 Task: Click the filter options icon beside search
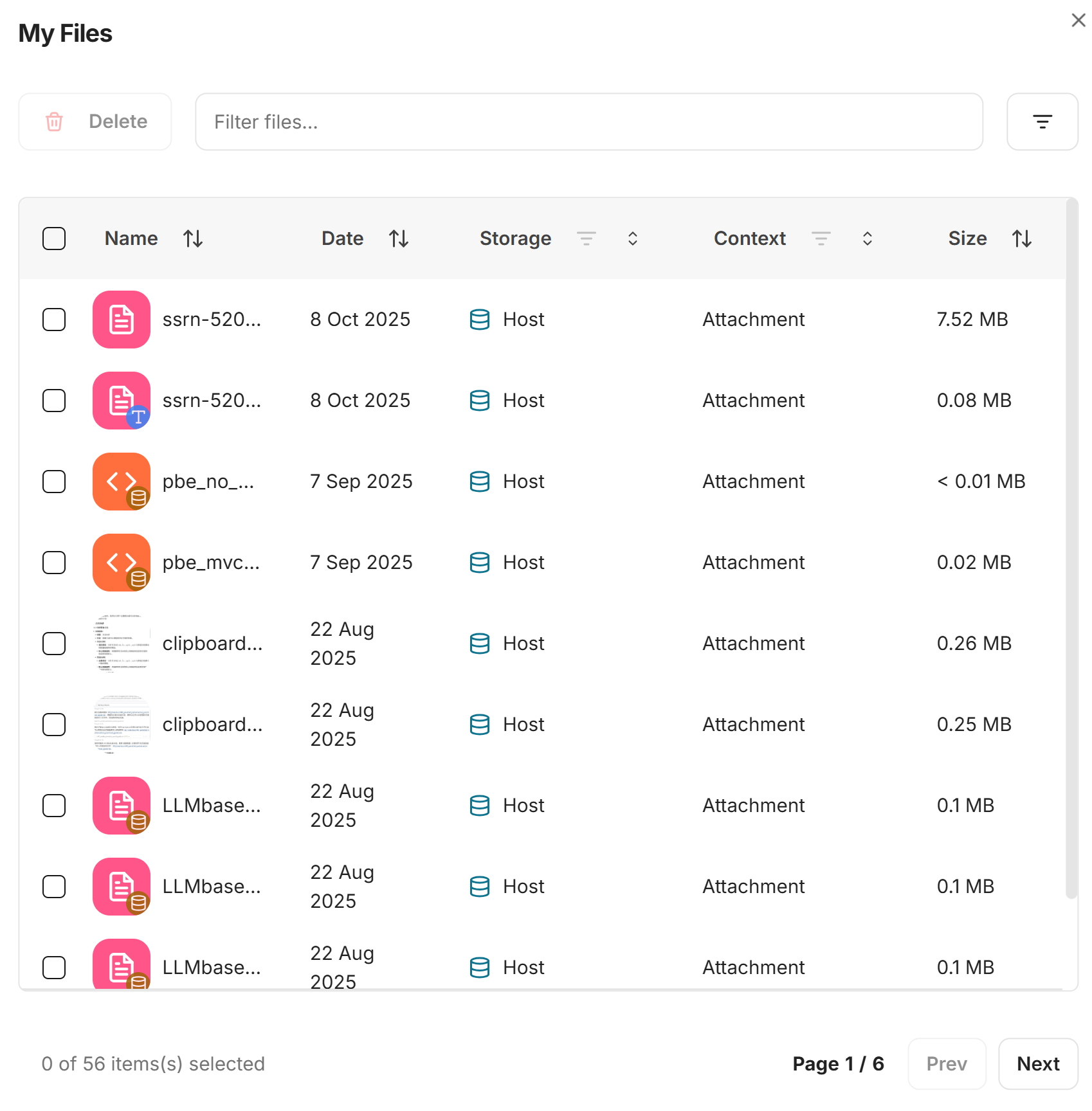click(x=1041, y=122)
